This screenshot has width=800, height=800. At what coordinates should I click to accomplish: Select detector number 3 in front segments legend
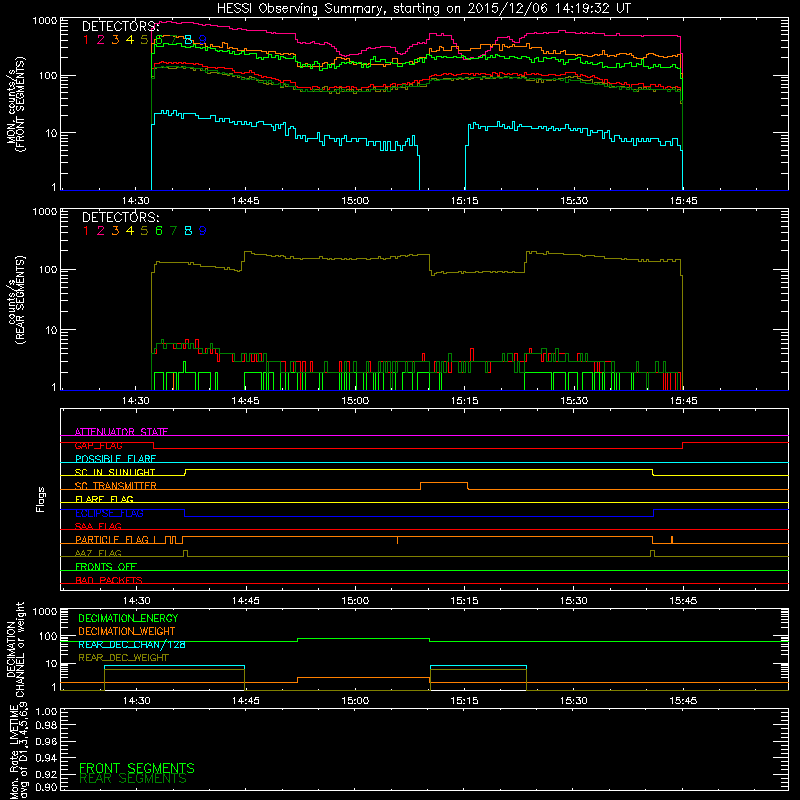point(115,40)
